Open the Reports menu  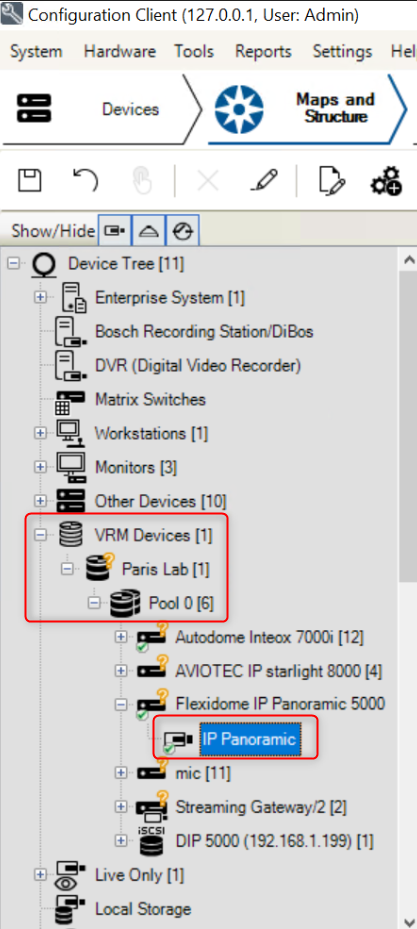click(x=263, y=52)
